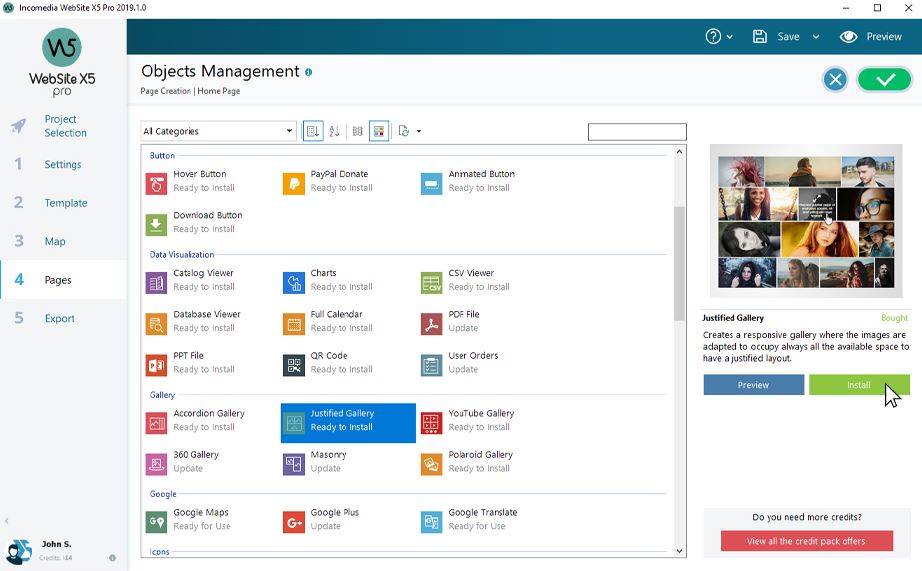922x571 pixels.
Task: Select the YouTube Gallery object icon
Action: (x=431, y=423)
